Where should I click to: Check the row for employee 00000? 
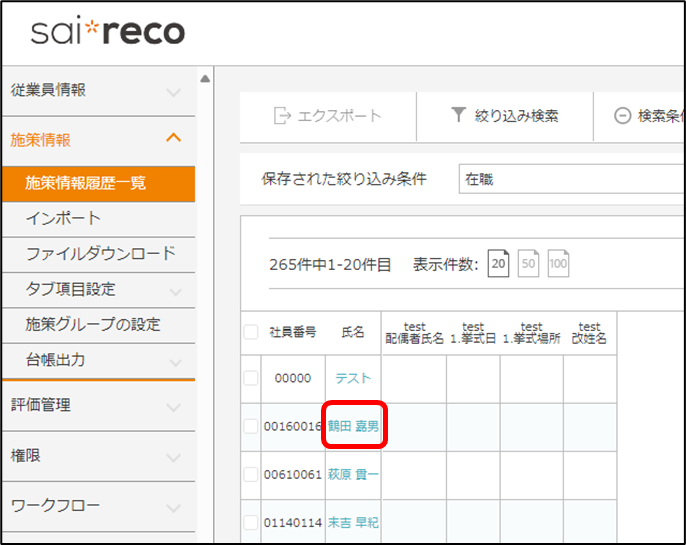tap(251, 378)
